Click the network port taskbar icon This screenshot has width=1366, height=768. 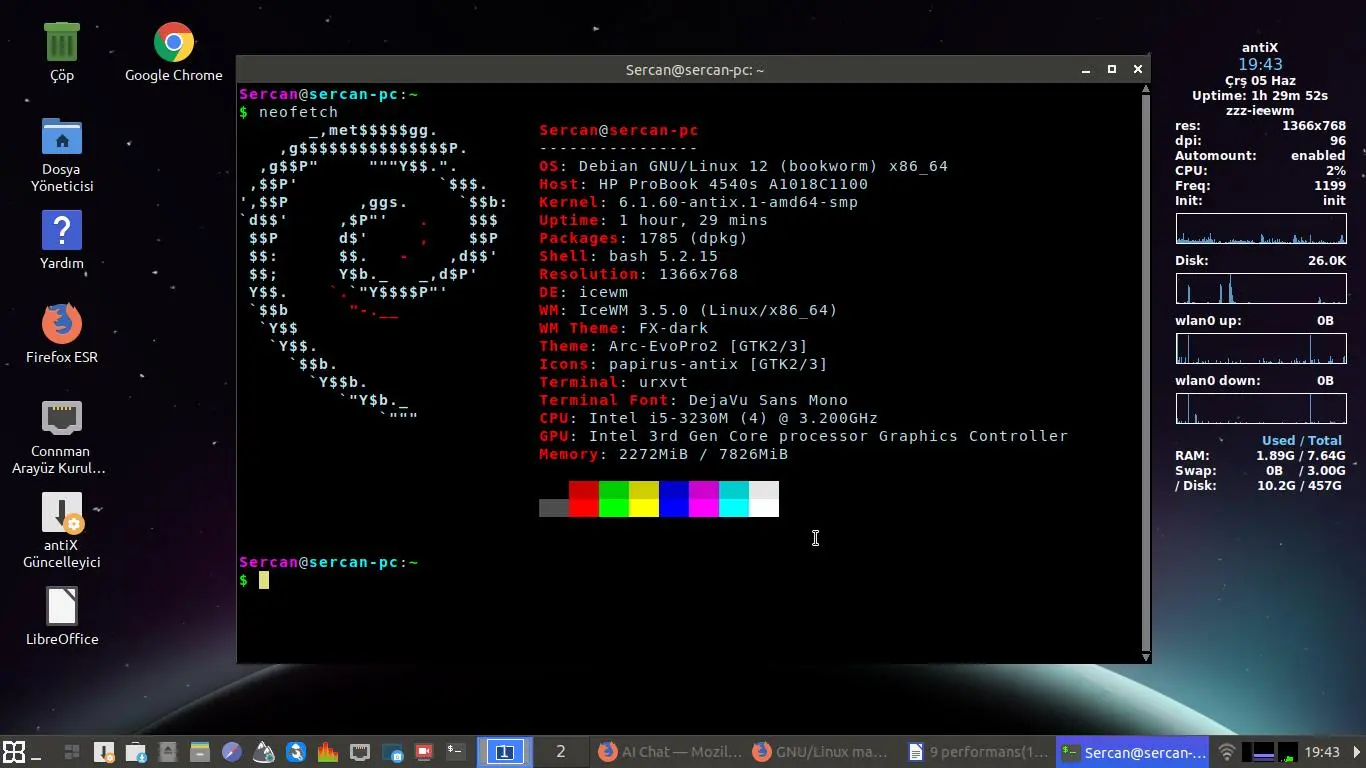pyautogui.click(x=360, y=752)
